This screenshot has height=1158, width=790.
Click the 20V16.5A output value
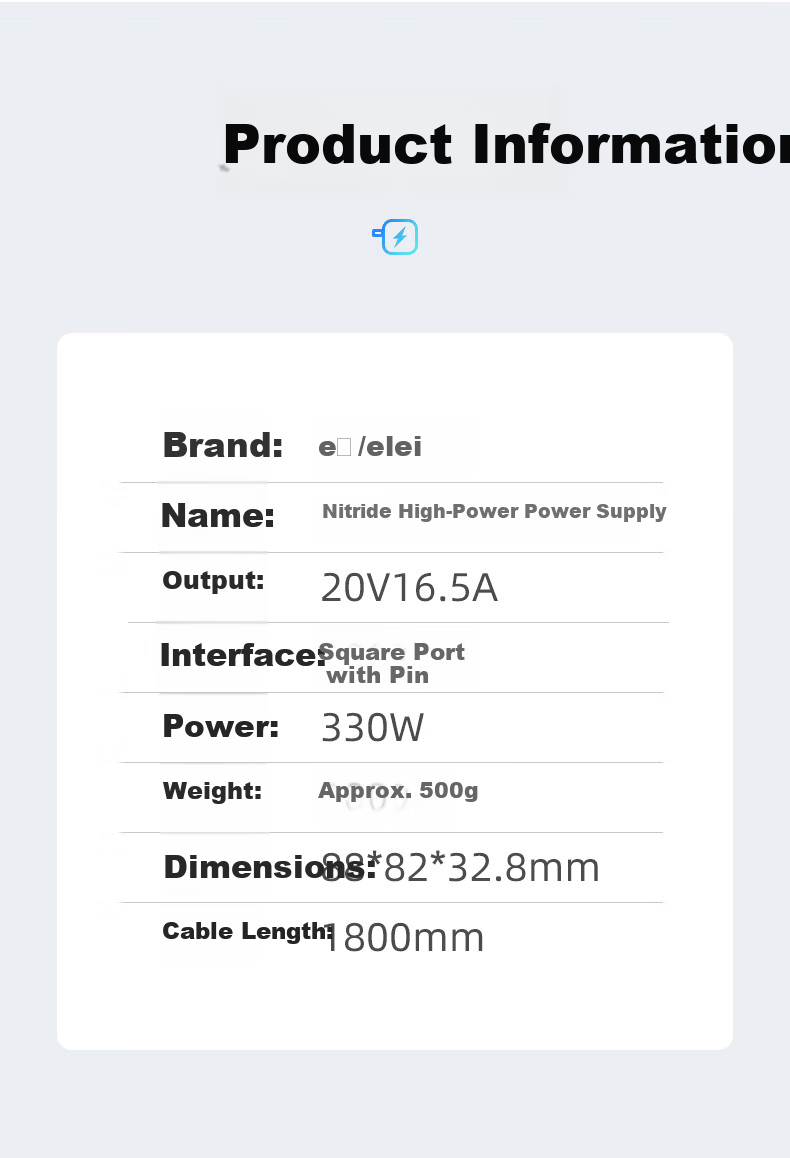coord(409,588)
